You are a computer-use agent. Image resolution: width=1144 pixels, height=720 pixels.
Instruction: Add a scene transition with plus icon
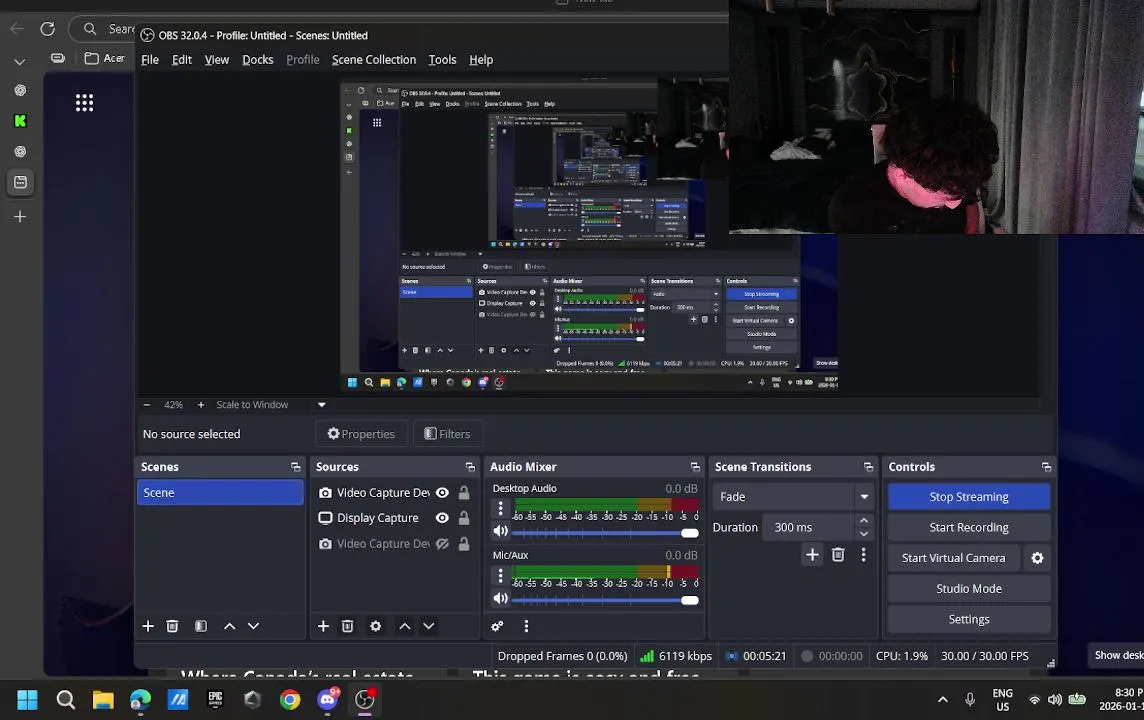pyautogui.click(x=812, y=555)
